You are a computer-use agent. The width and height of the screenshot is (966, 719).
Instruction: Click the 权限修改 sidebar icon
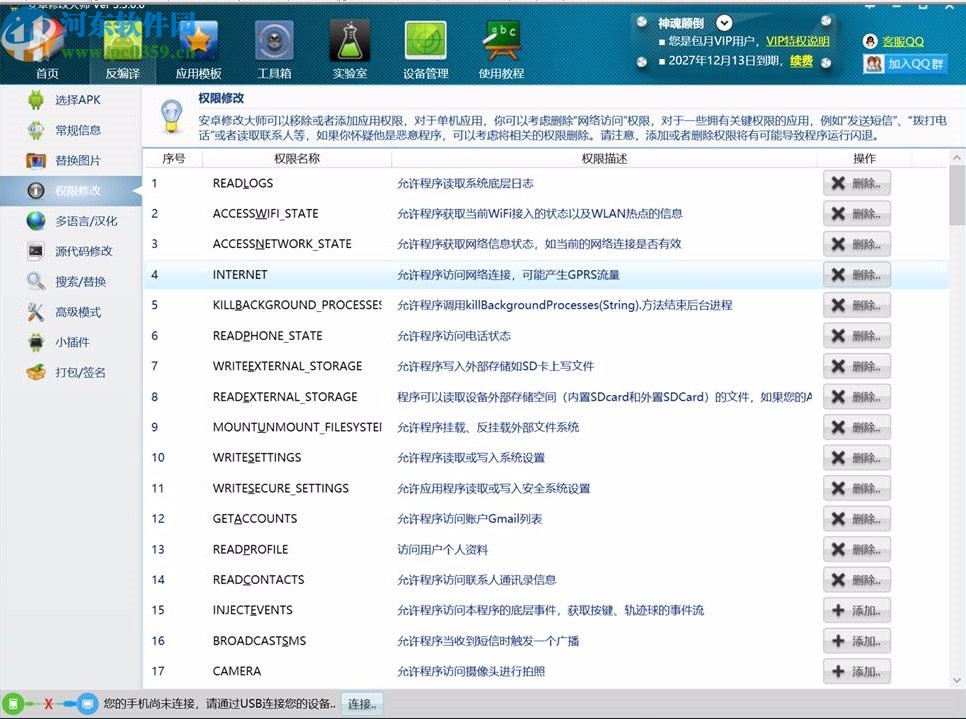pos(36,190)
